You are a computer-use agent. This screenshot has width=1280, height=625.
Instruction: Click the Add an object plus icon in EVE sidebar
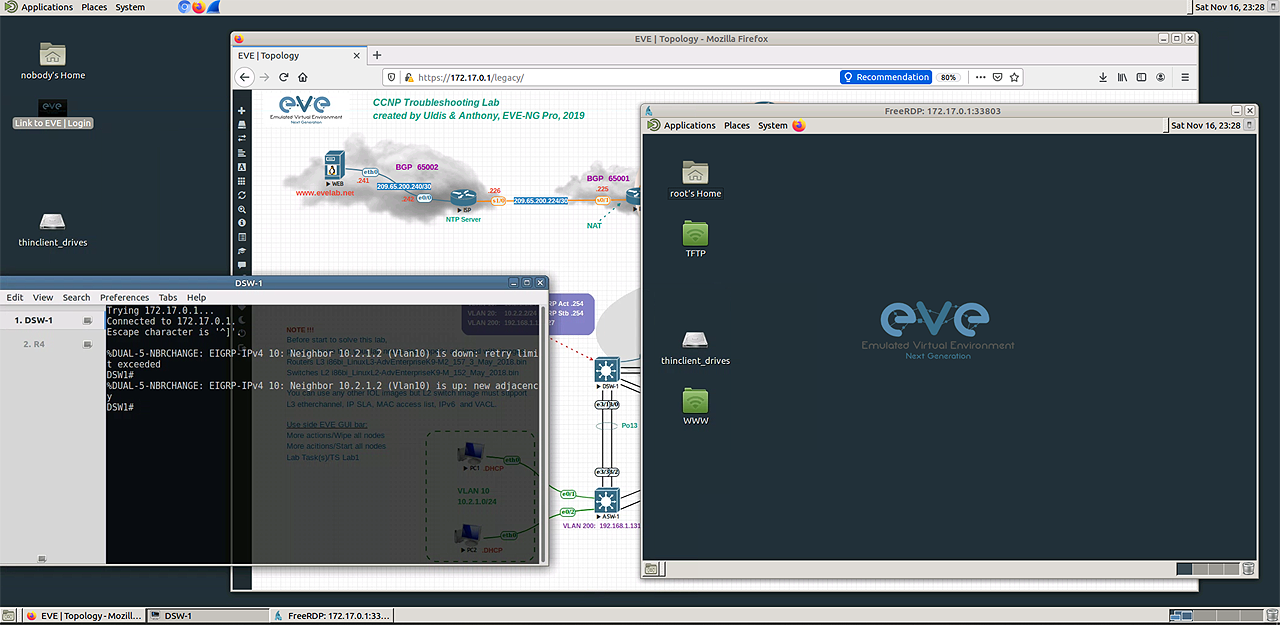coord(242,111)
